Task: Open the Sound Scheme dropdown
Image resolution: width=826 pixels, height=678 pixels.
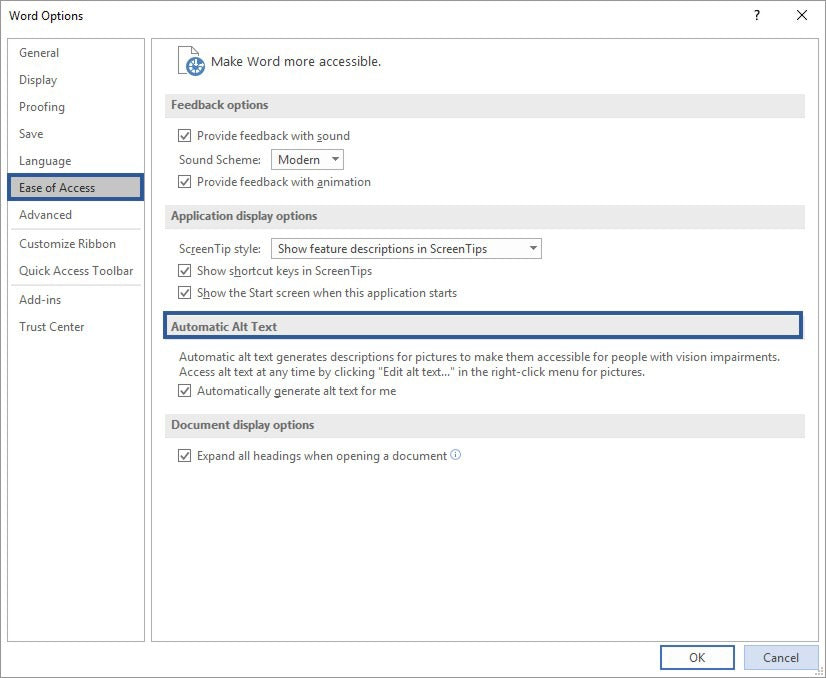Action: (306, 159)
